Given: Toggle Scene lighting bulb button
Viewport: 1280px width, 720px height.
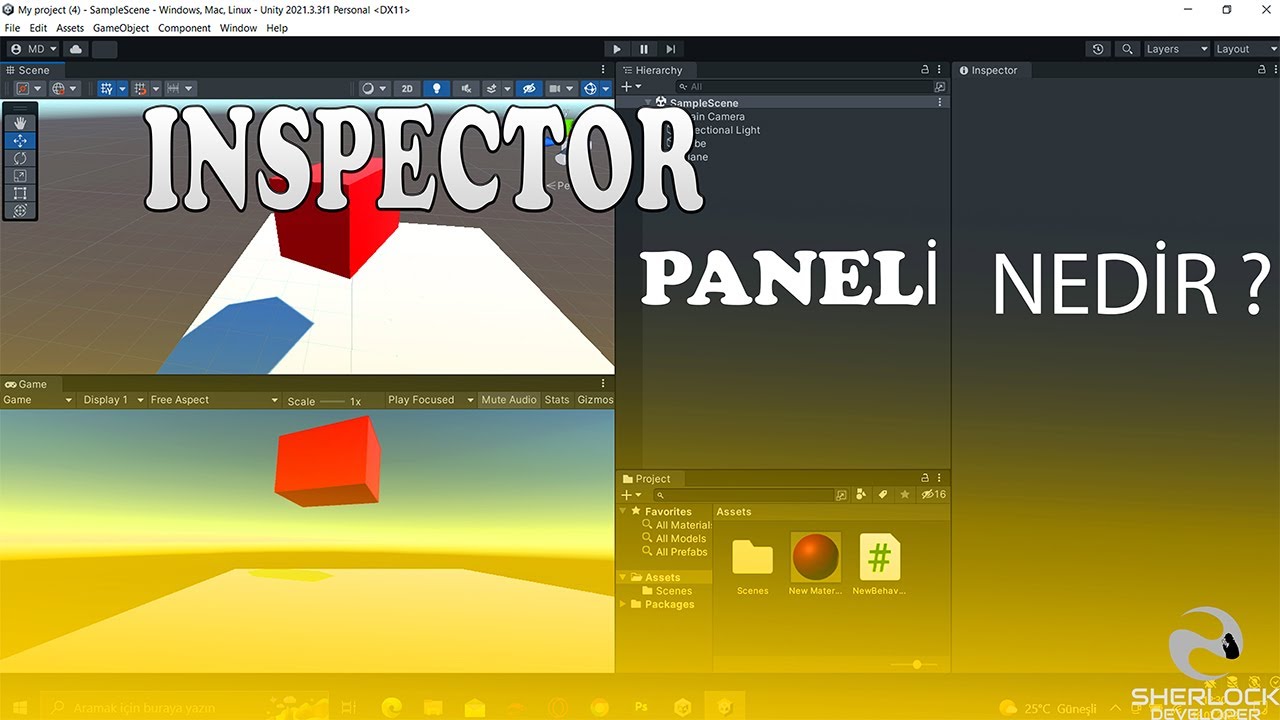Looking at the screenshot, I should click(x=436, y=88).
